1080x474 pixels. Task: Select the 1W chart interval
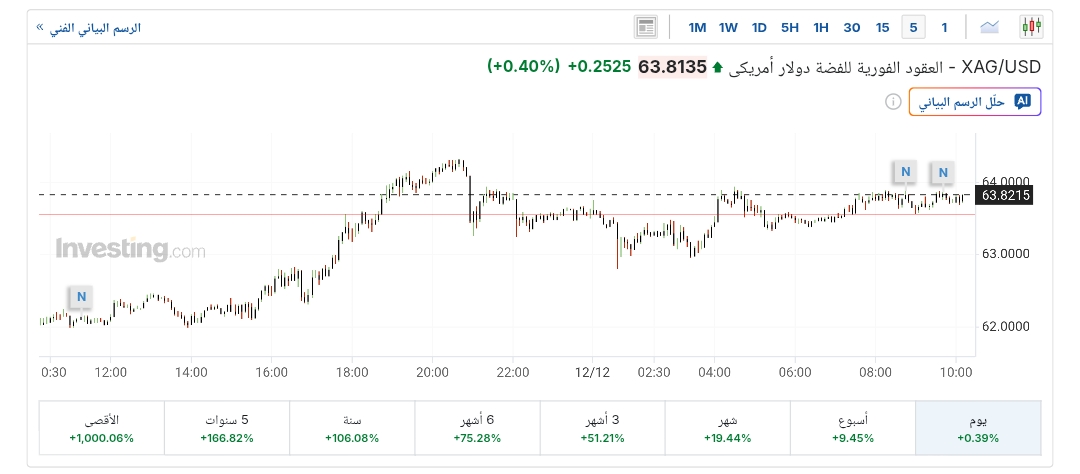pyautogui.click(x=728, y=27)
